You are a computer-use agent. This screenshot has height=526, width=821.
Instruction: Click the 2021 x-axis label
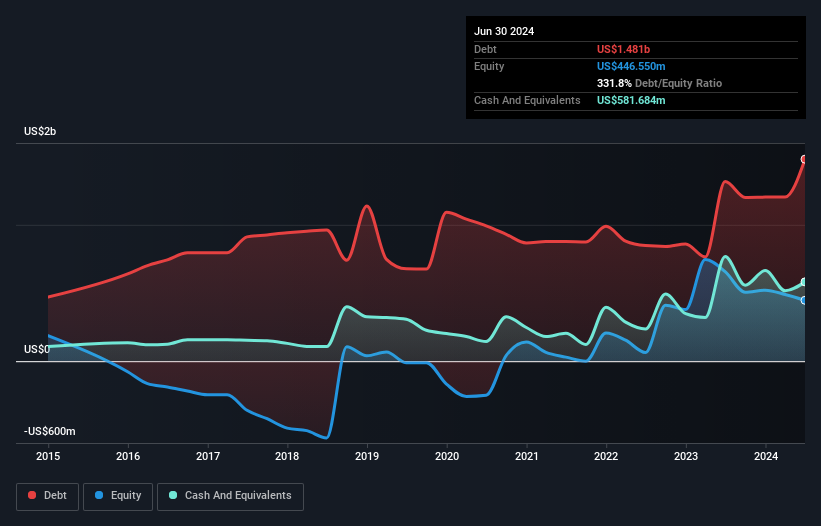[527, 456]
